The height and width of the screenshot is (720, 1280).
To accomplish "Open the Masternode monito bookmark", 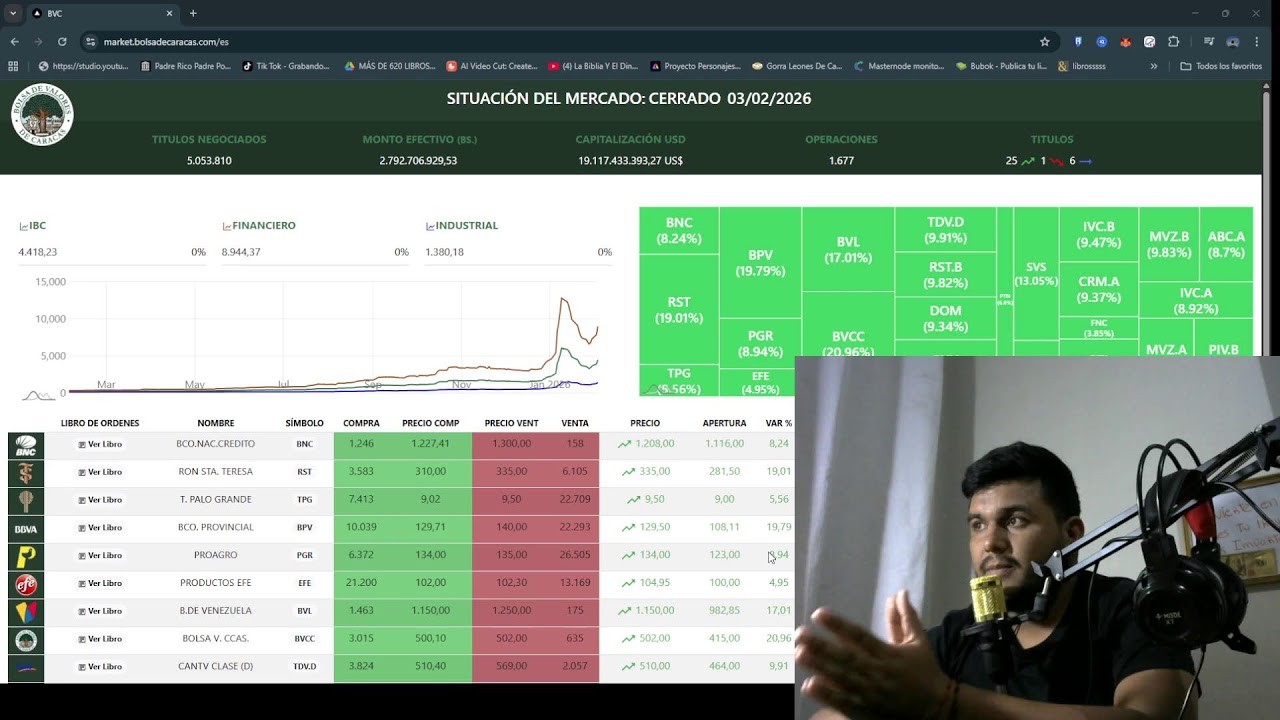I will (899, 66).
